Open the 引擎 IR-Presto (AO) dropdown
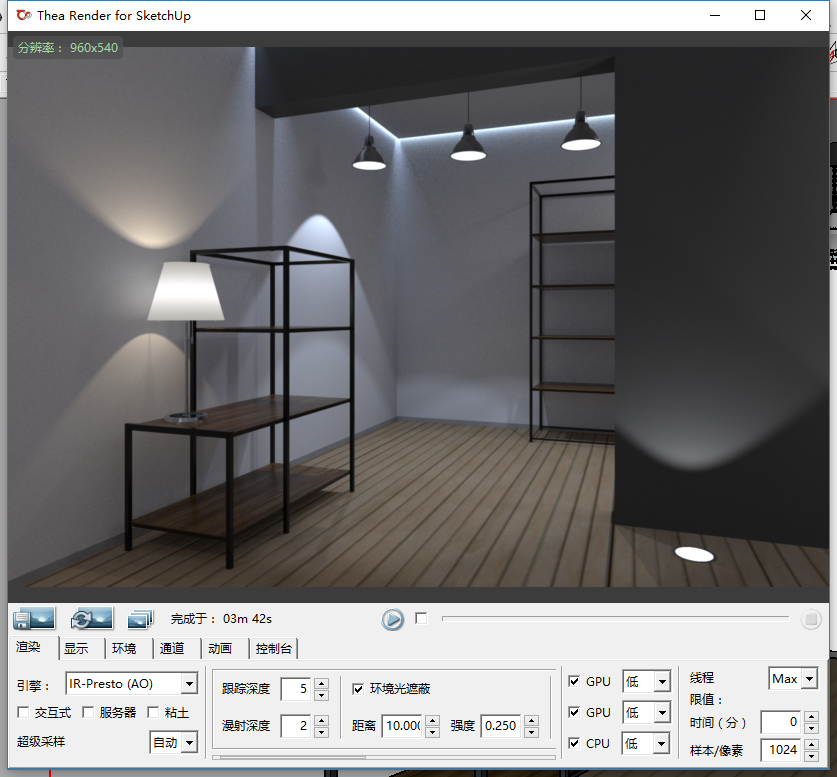 (x=131, y=684)
